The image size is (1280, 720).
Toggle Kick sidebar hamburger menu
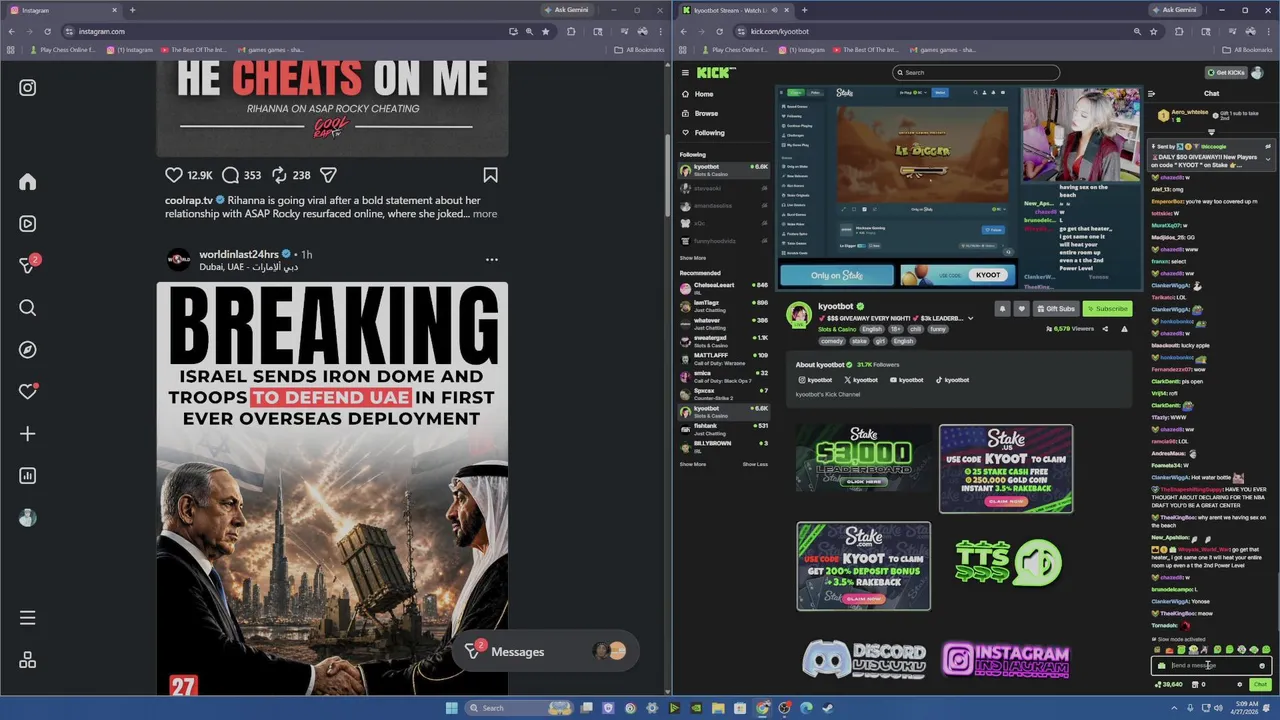[x=685, y=73]
